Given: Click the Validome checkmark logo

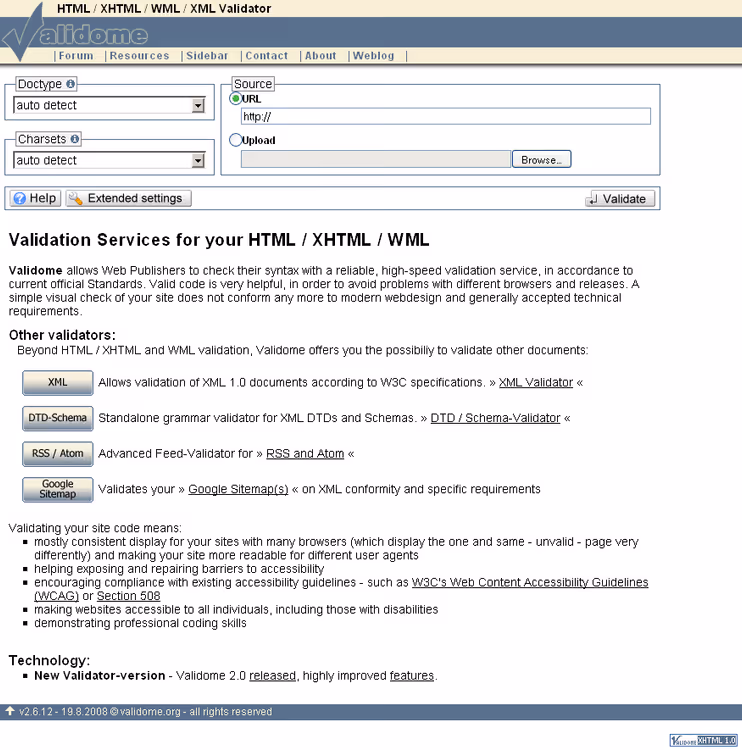Looking at the screenshot, I should 74,33.
